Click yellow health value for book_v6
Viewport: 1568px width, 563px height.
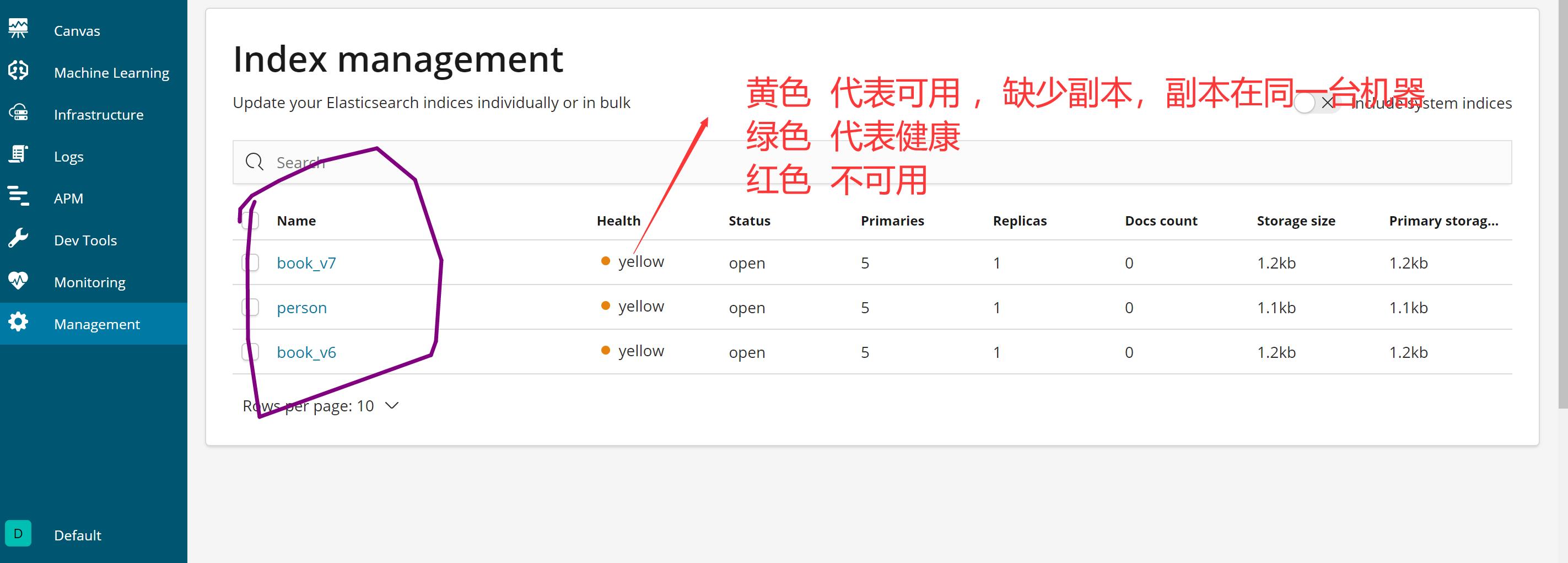641,350
